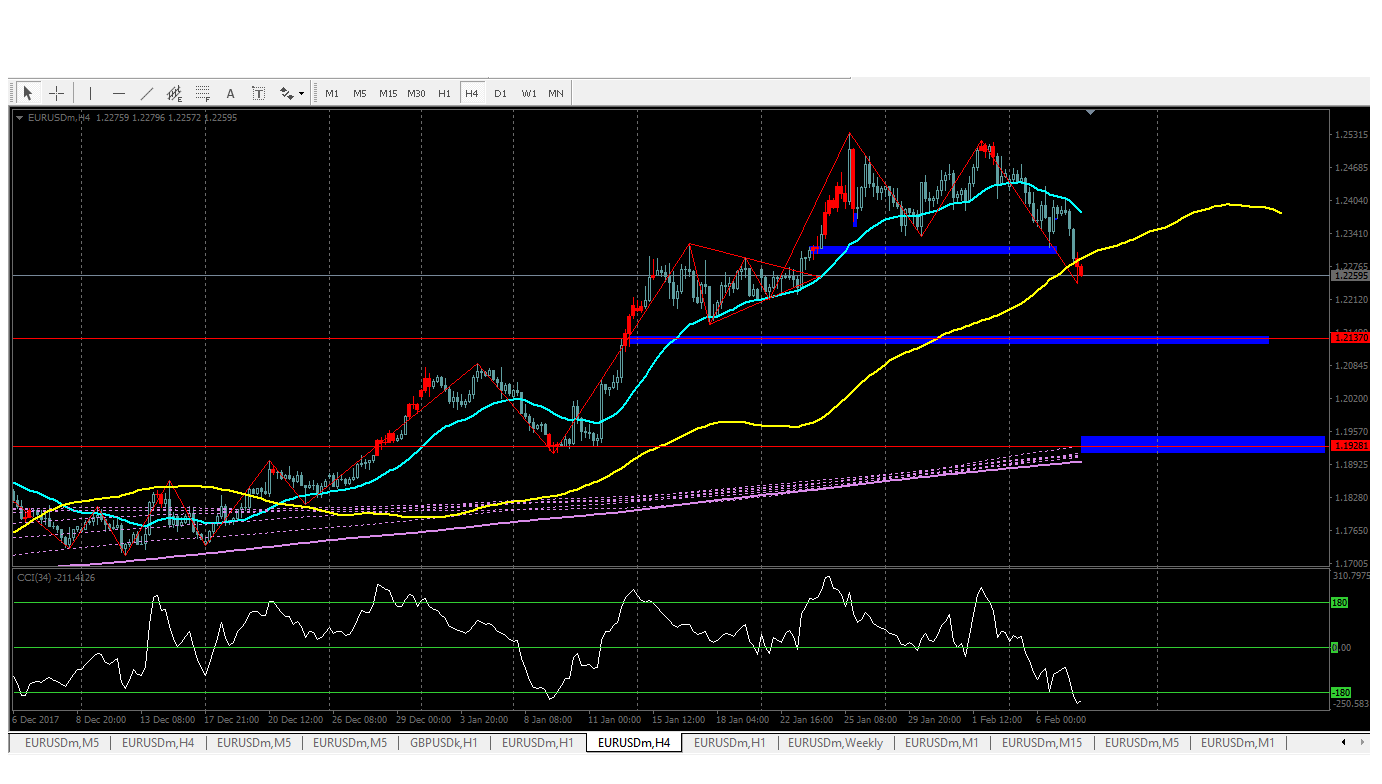Click the current price label 1.22595
The height and width of the screenshot is (784, 1382).
click(x=1351, y=275)
